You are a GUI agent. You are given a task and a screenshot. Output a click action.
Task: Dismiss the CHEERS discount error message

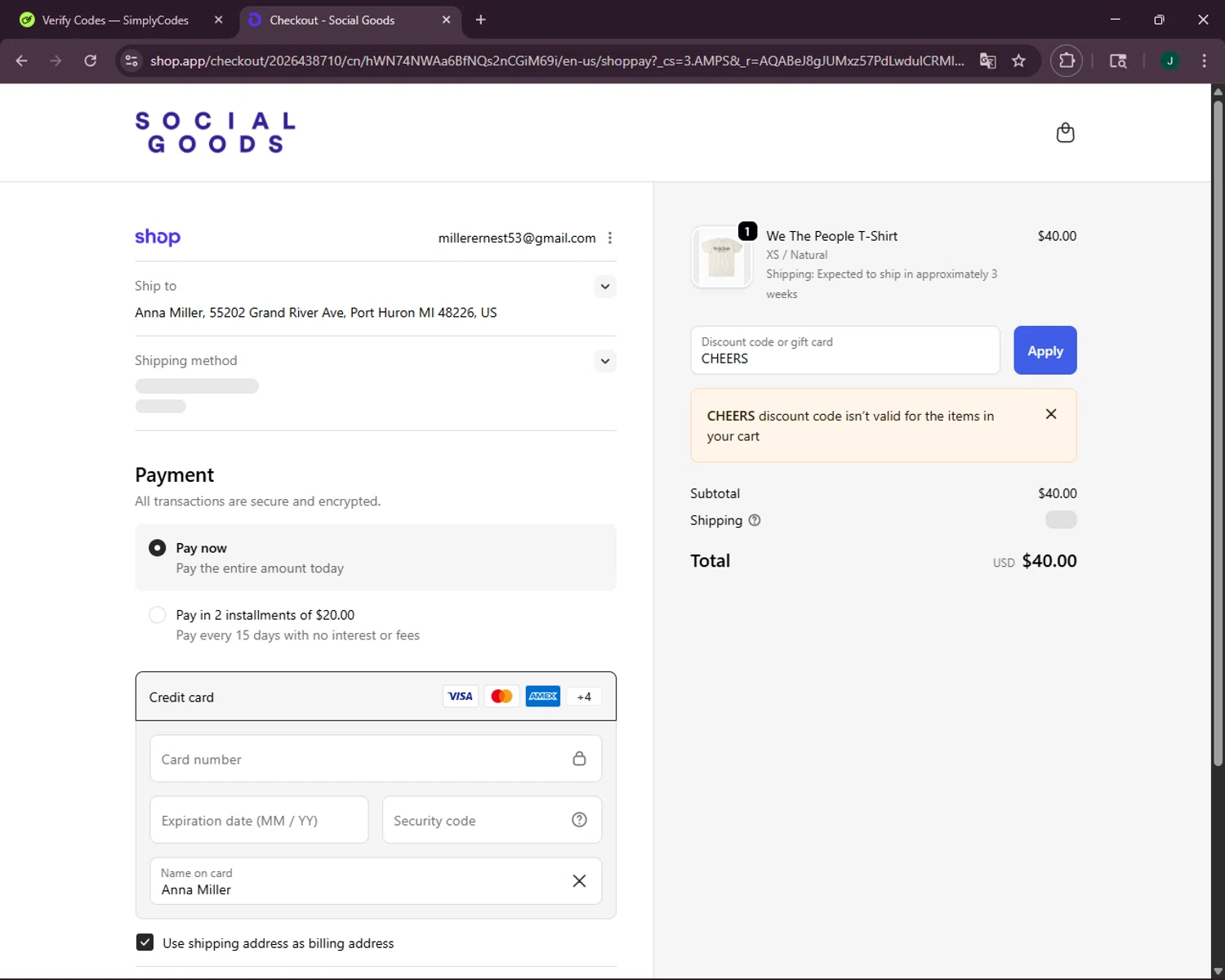coord(1051,414)
